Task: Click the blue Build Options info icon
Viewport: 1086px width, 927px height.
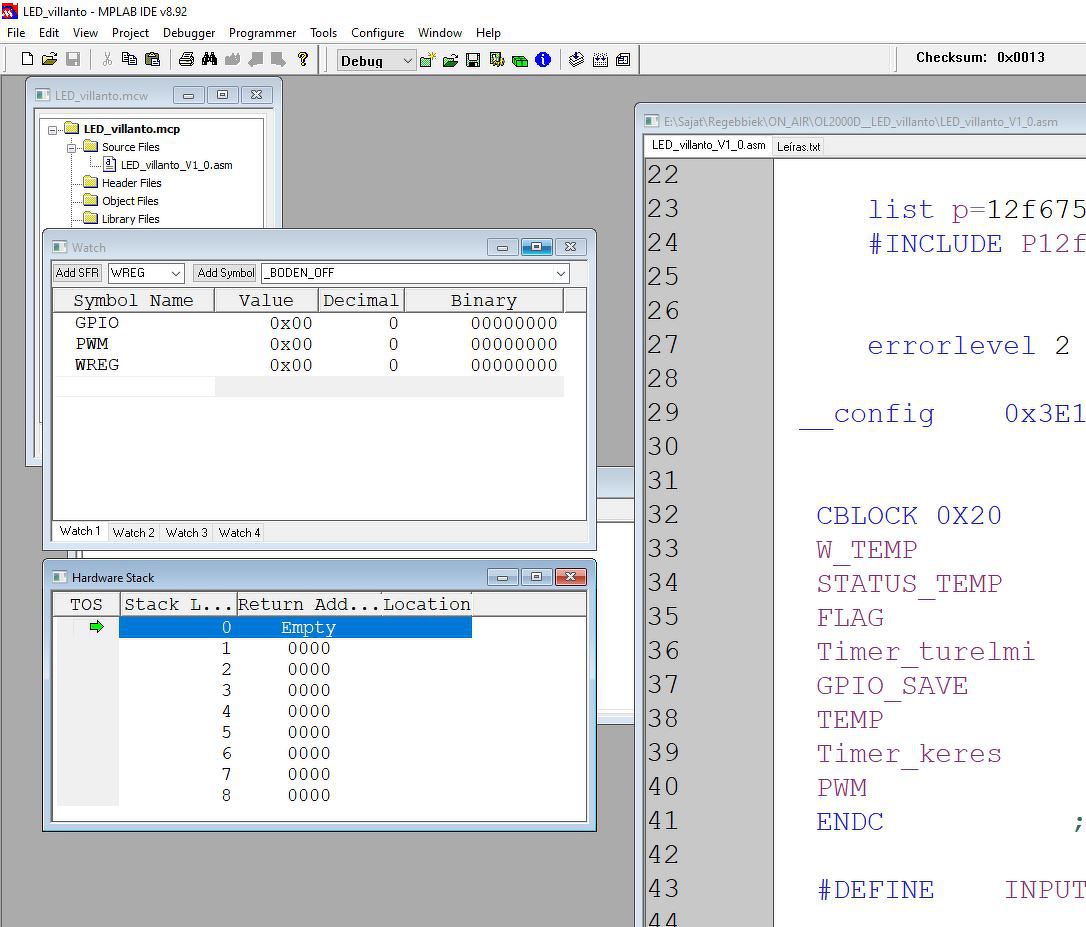Action: [543, 60]
